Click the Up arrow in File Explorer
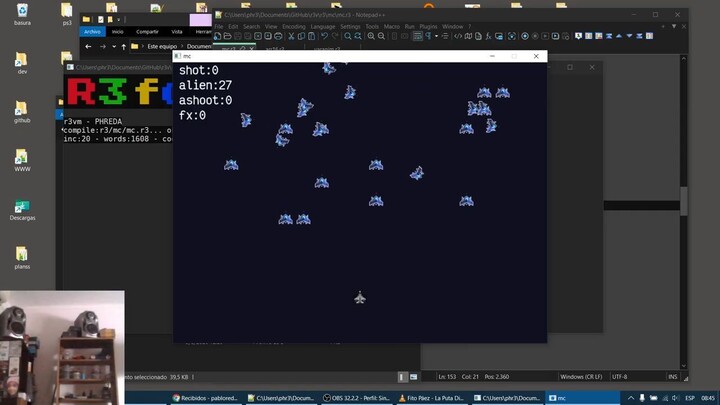The width and height of the screenshot is (720, 405). pyautogui.click(x=124, y=46)
